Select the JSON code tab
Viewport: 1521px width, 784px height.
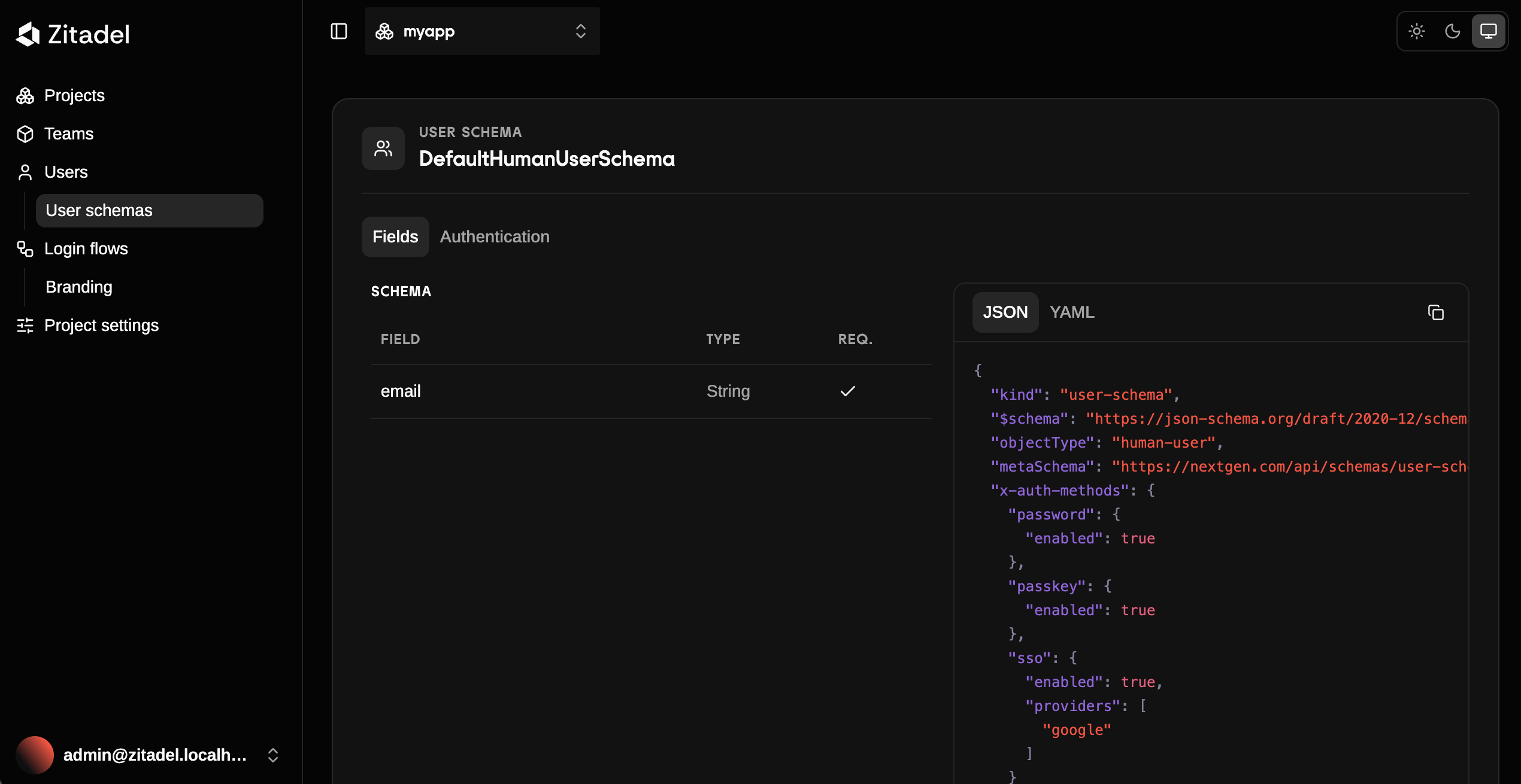(x=1005, y=312)
